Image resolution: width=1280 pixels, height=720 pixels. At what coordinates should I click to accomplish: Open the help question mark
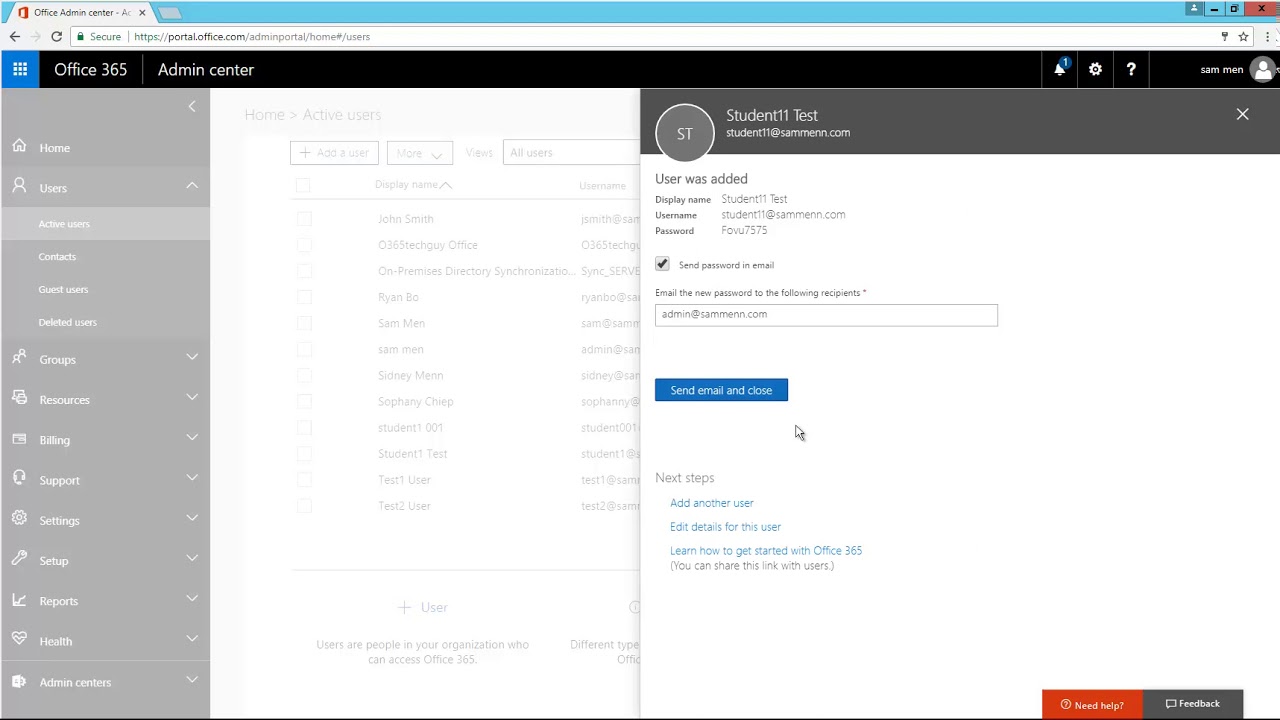pos(1131,69)
